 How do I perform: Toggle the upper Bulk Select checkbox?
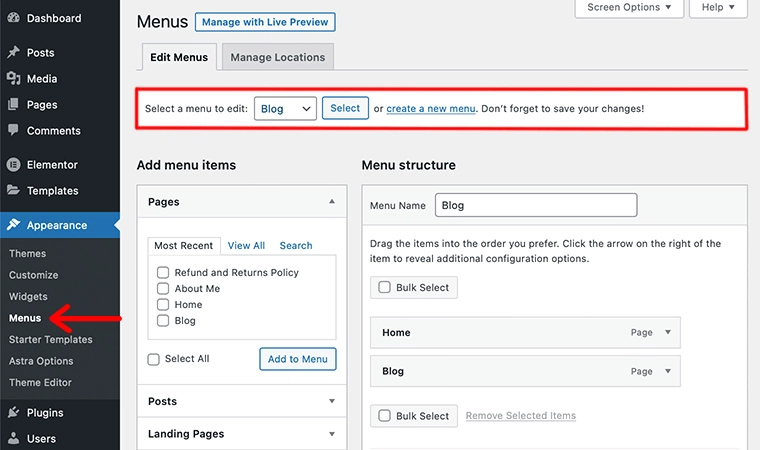(x=384, y=287)
